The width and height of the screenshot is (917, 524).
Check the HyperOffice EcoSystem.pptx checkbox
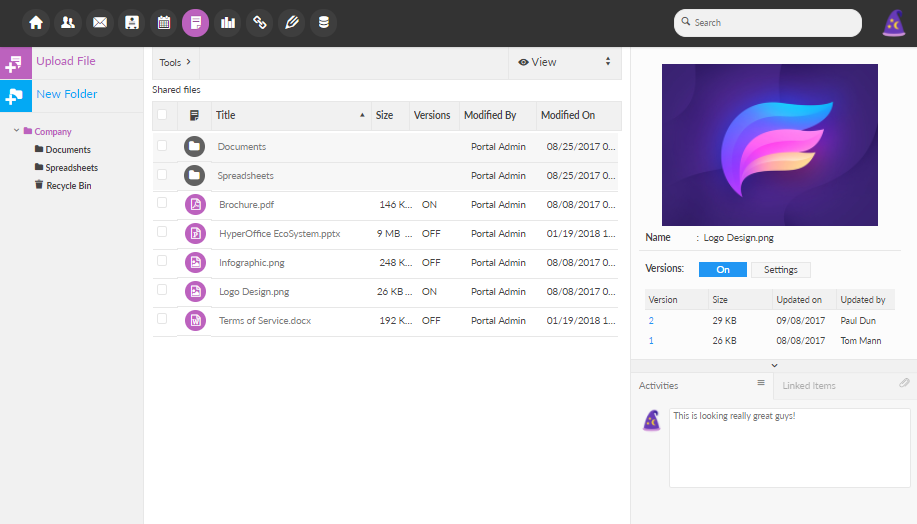162,232
